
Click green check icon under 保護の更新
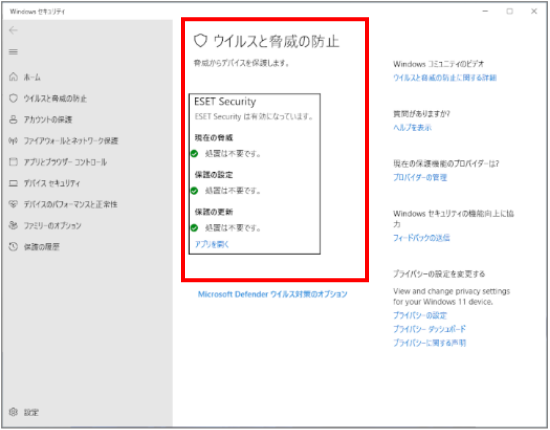pos(194,228)
